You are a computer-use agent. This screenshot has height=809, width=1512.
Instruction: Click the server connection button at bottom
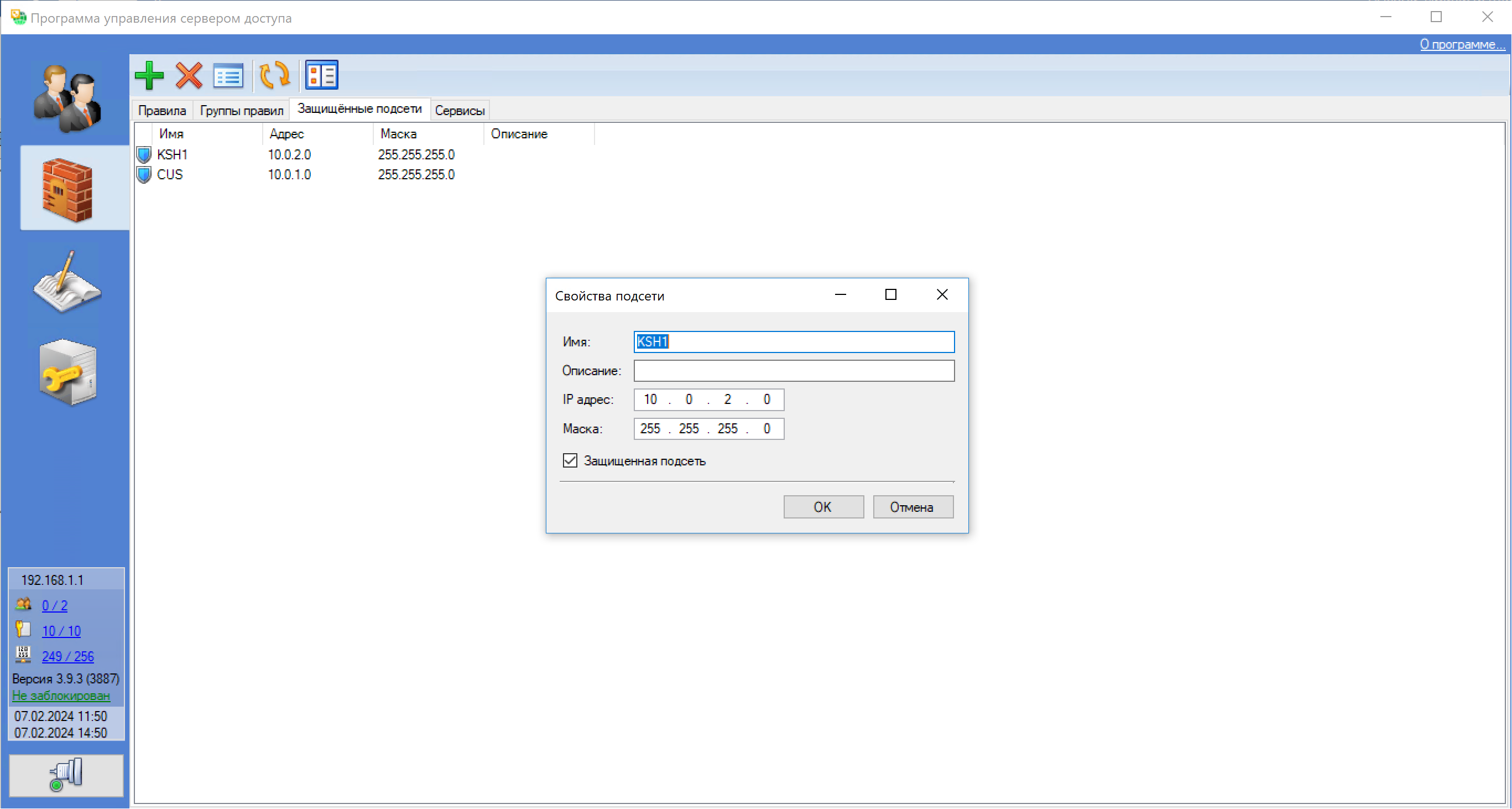[66, 775]
